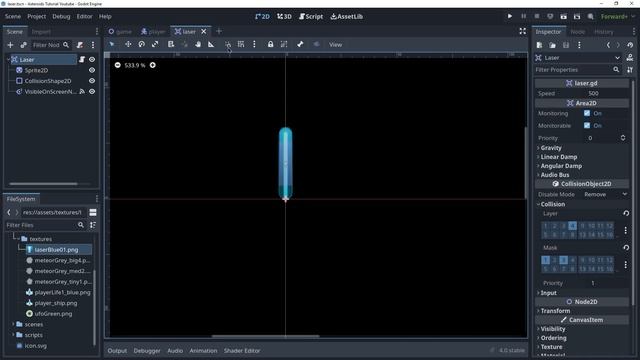The image size is (640, 360).
Task: Run the current scene clapperboard icon
Action: 564,16
